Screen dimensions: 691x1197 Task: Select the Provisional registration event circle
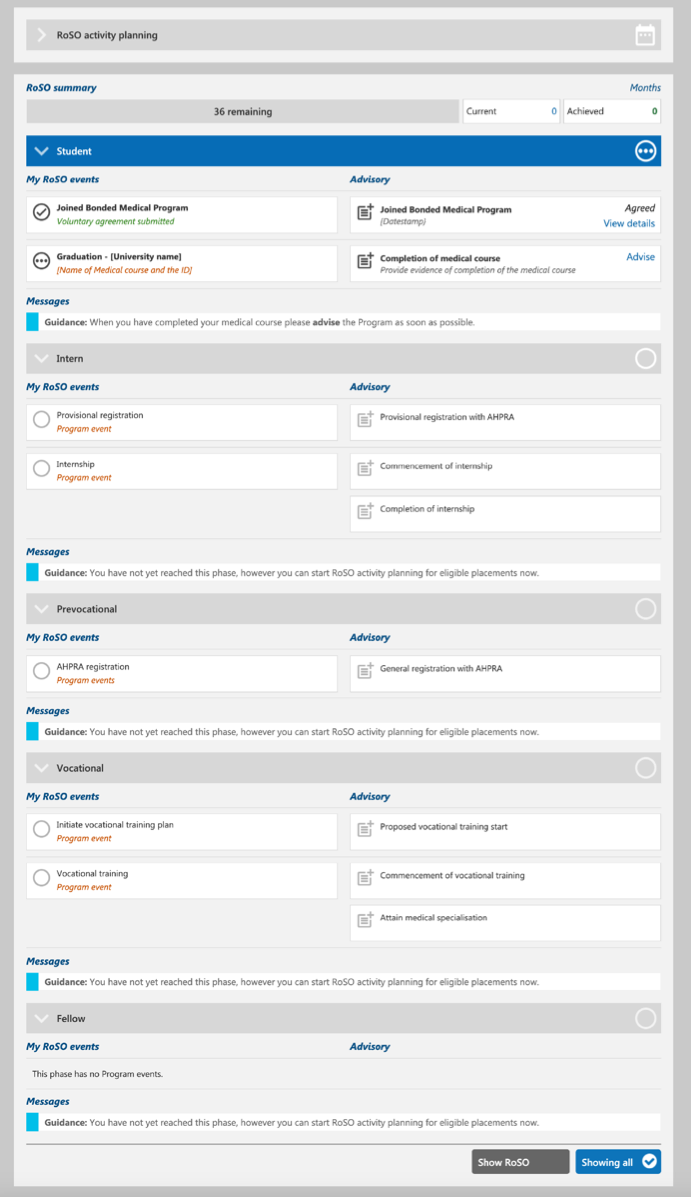41,420
